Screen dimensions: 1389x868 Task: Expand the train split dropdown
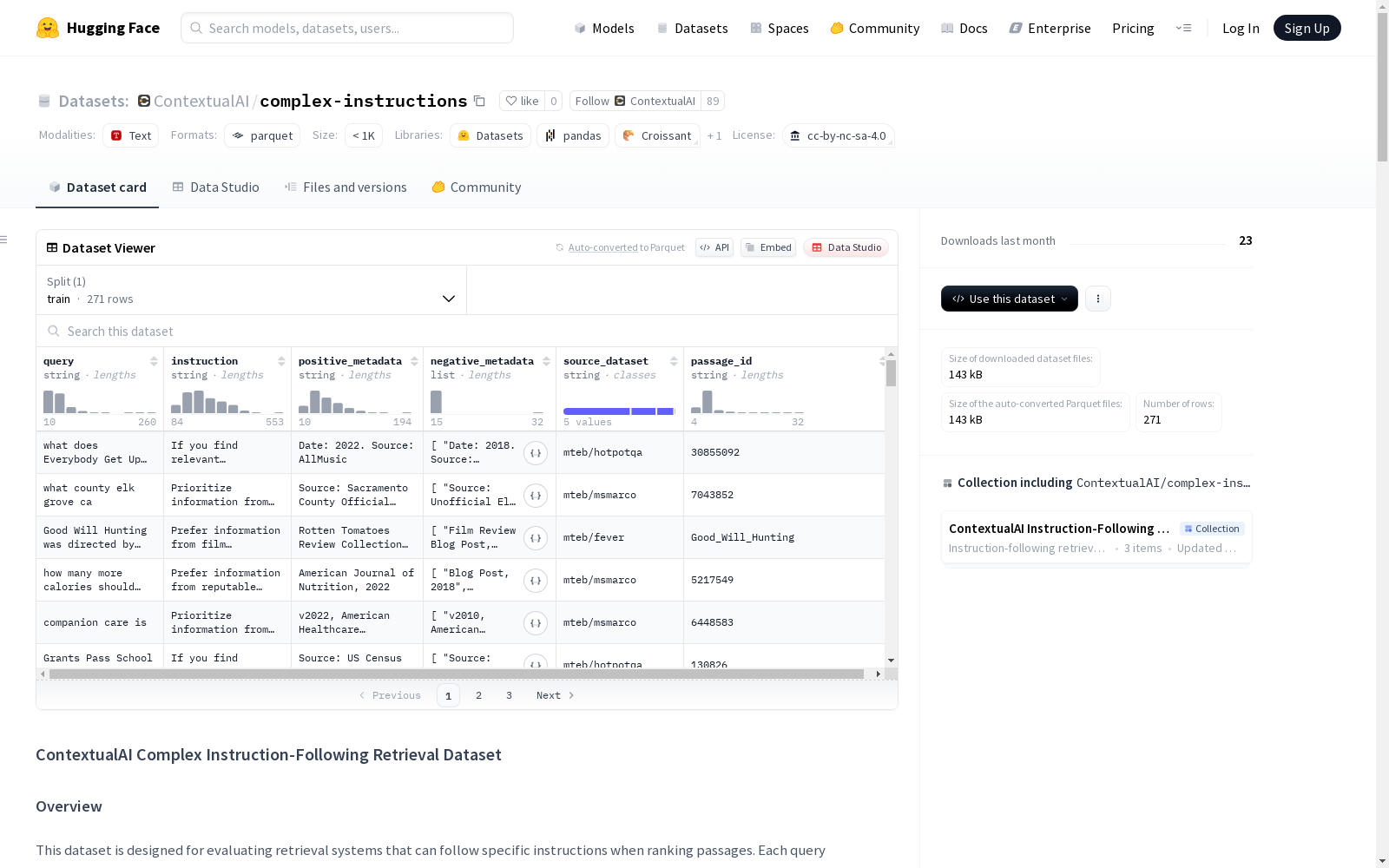point(252,290)
